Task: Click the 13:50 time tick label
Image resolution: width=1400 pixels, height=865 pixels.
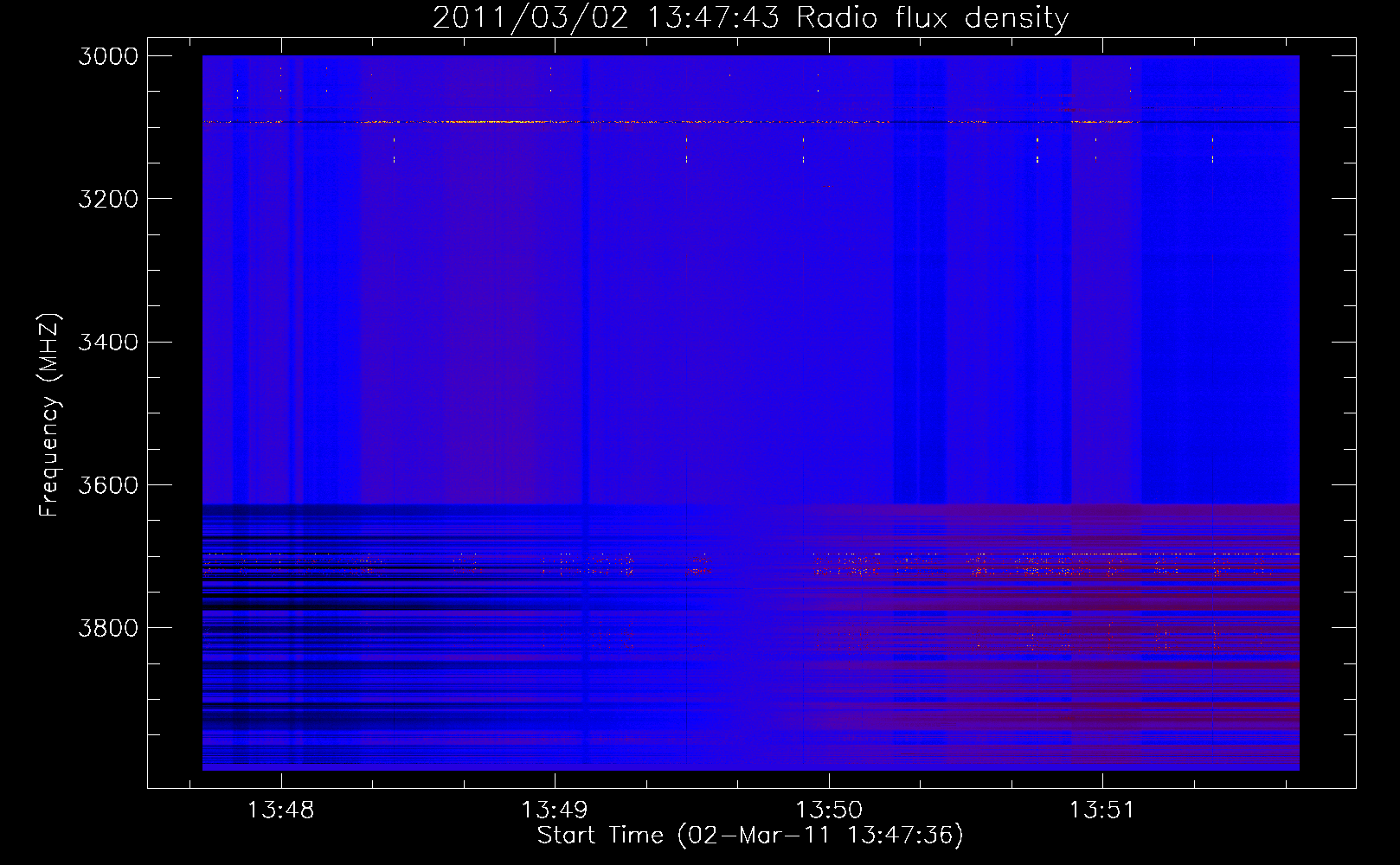Action: [x=829, y=811]
